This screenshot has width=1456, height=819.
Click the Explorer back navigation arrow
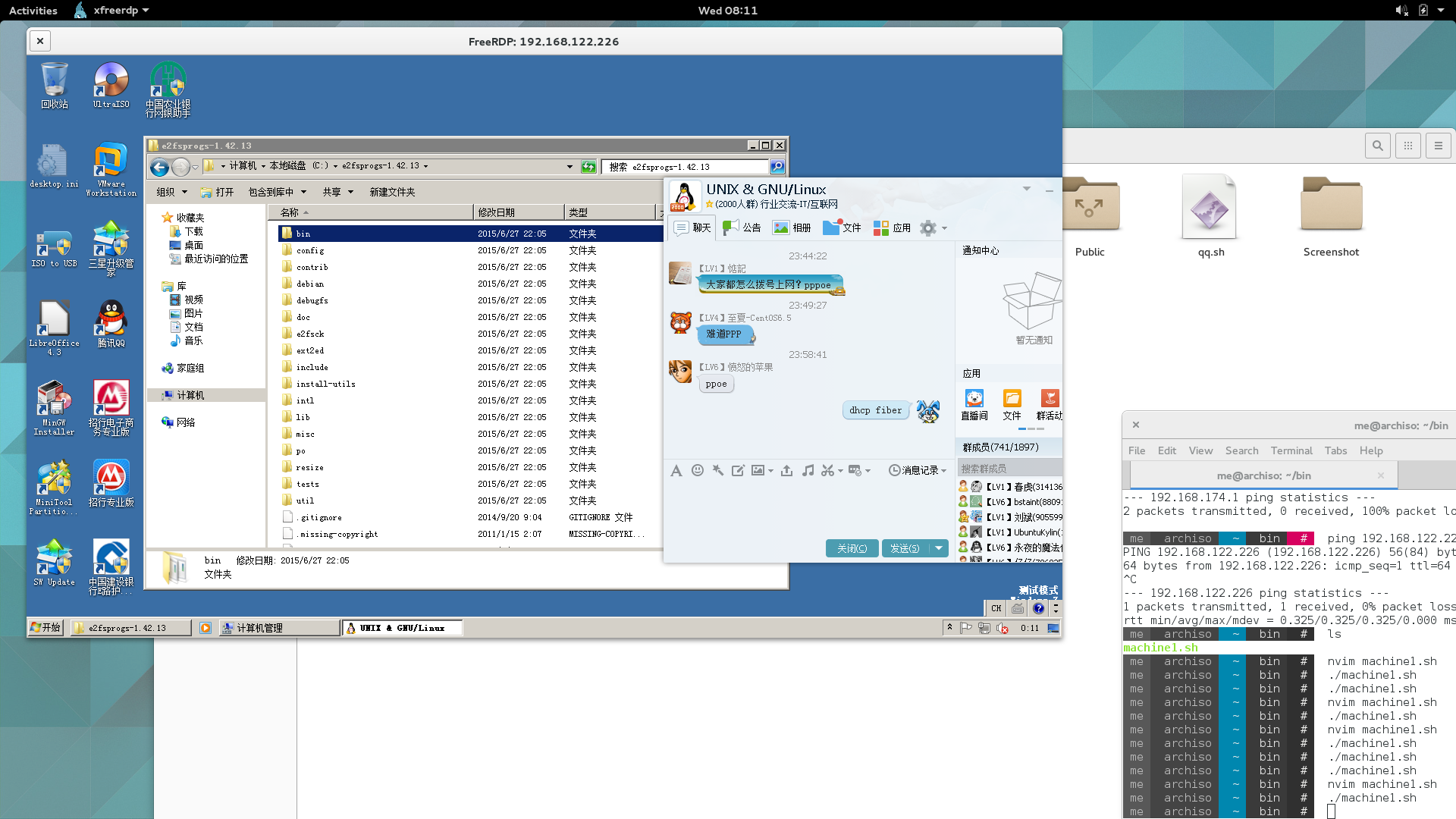click(159, 167)
